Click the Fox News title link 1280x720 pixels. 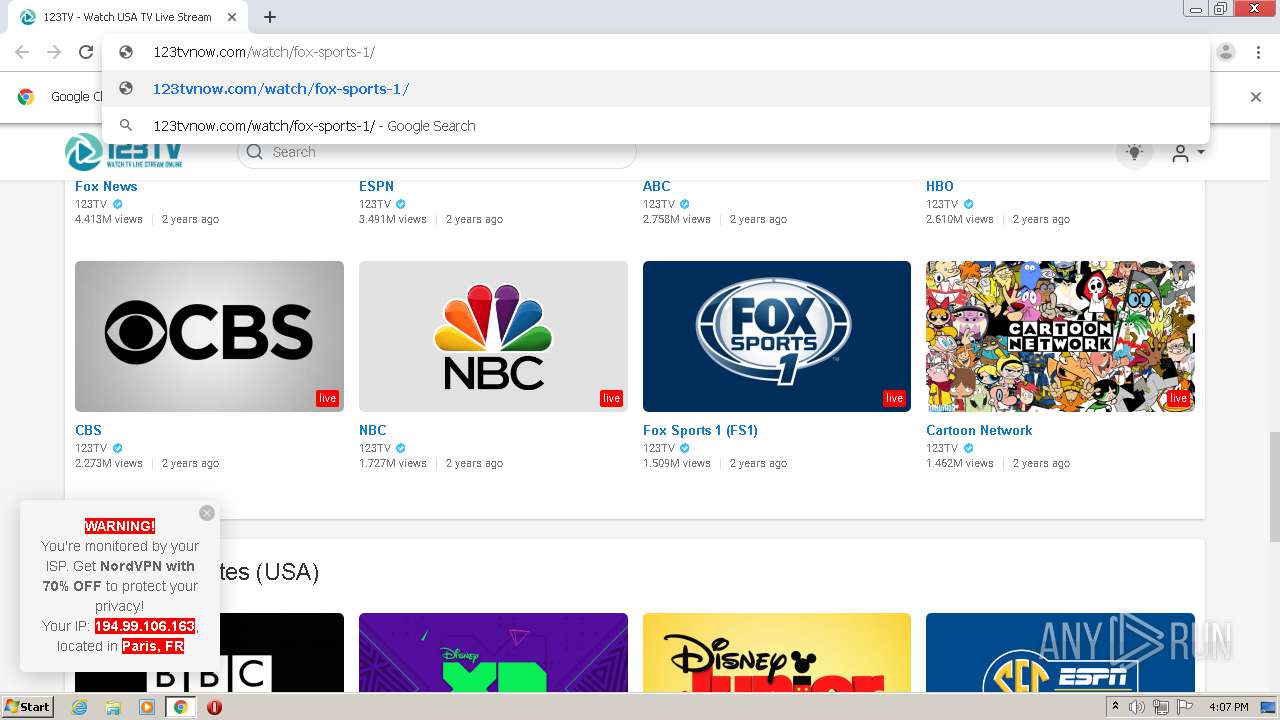coord(106,186)
